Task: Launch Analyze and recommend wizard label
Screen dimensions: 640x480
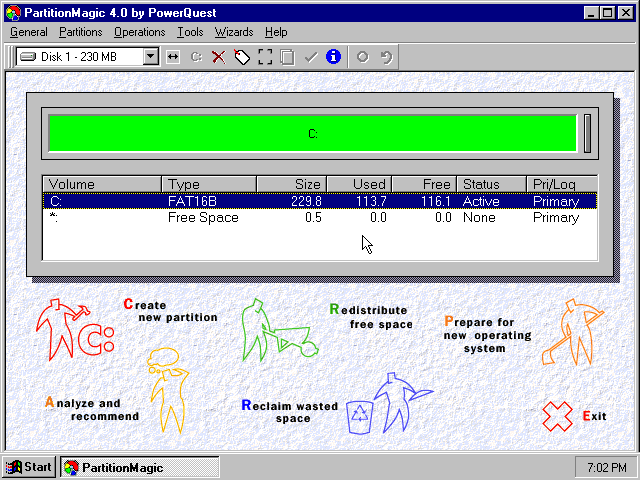Action: (x=92, y=409)
